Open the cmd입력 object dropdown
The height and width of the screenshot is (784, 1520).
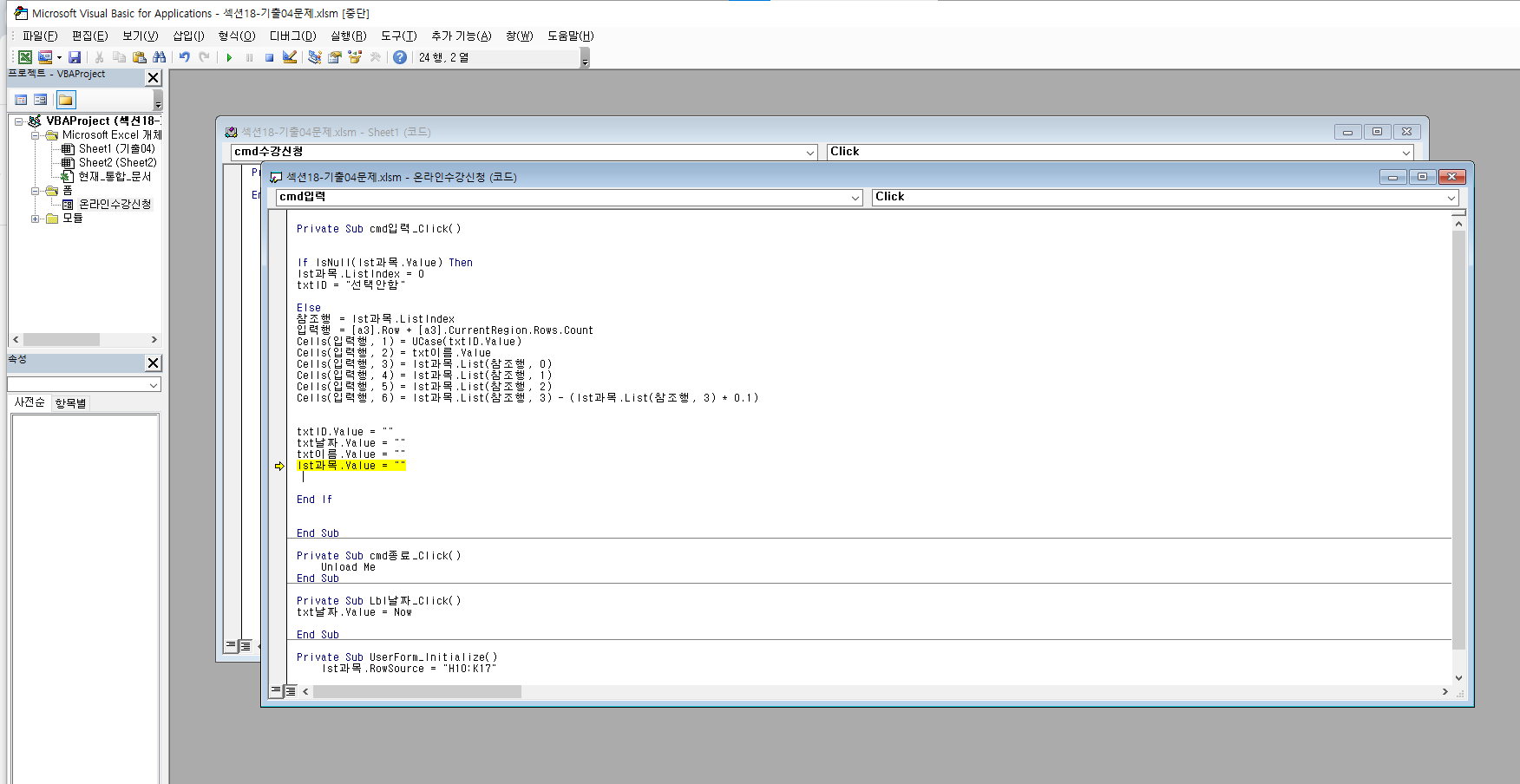855,198
